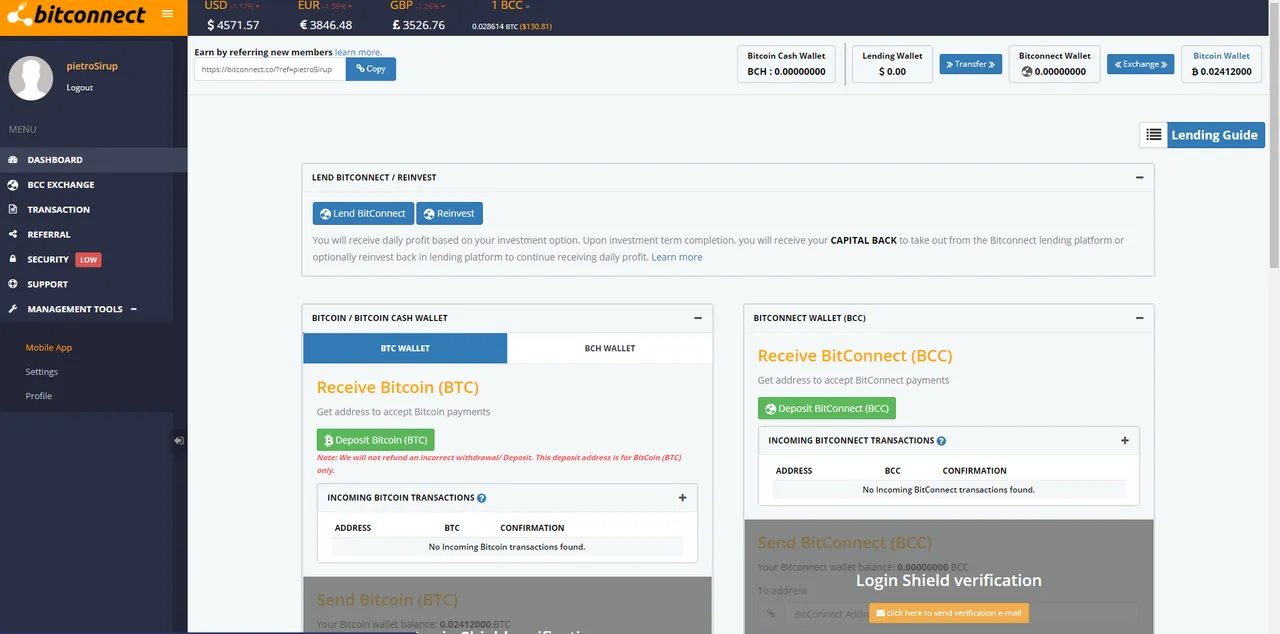This screenshot has width=1280, height=634.
Task: Click the GBP price ticker
Action: tap(417, 17)
